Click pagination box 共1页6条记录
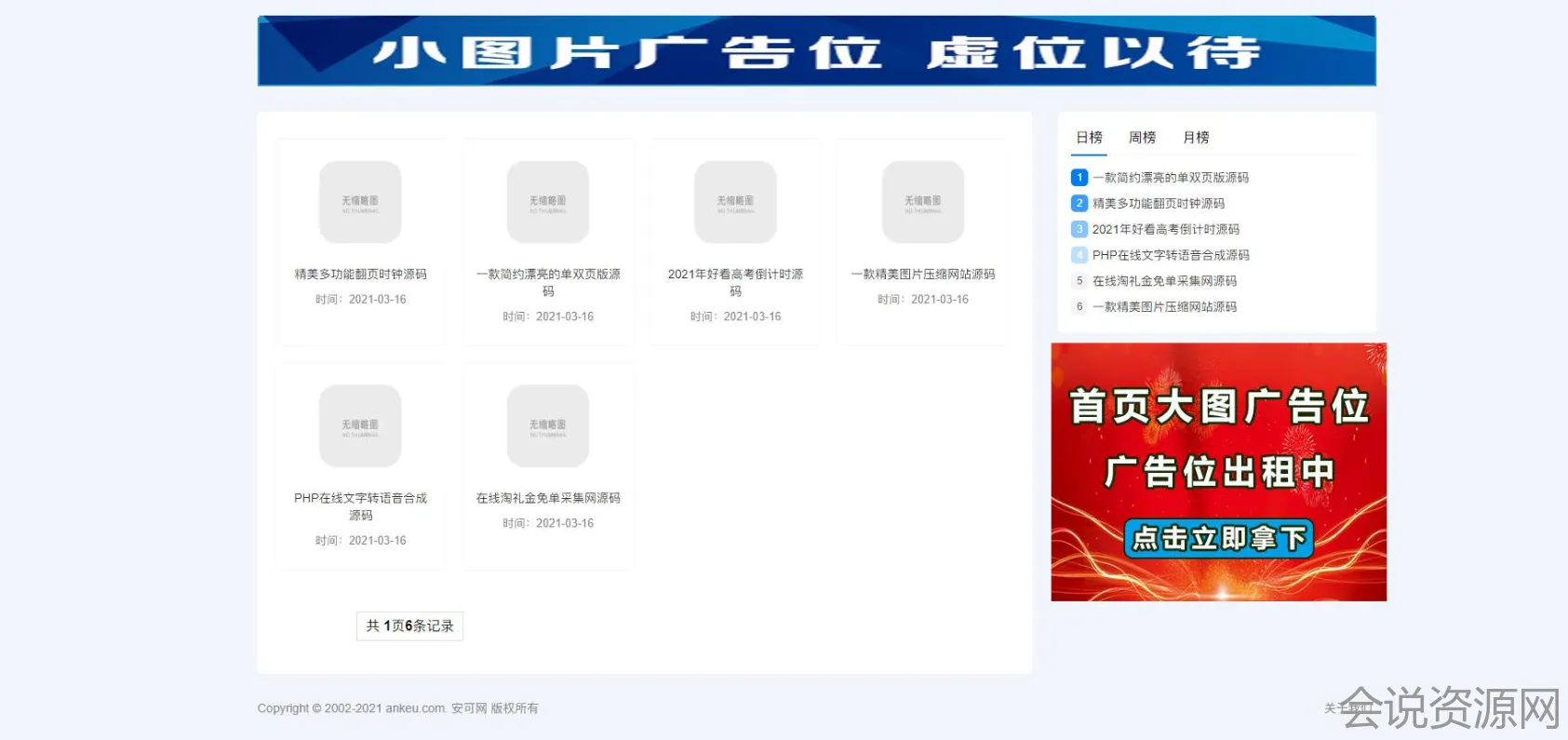Screen dimensions: 1568x740 pyautogui.click(x=409, y=626)
